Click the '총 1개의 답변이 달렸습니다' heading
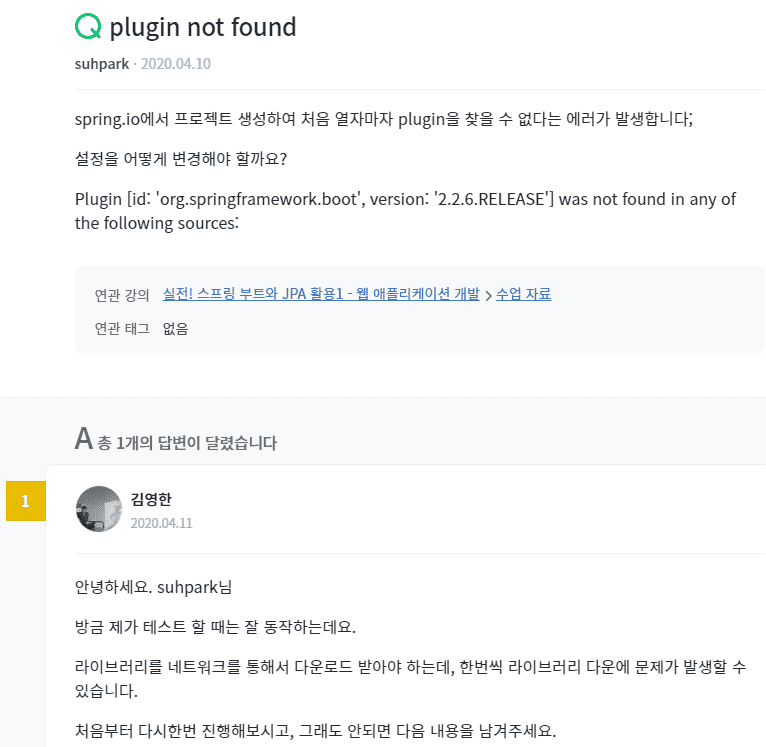 coord(187,443)
